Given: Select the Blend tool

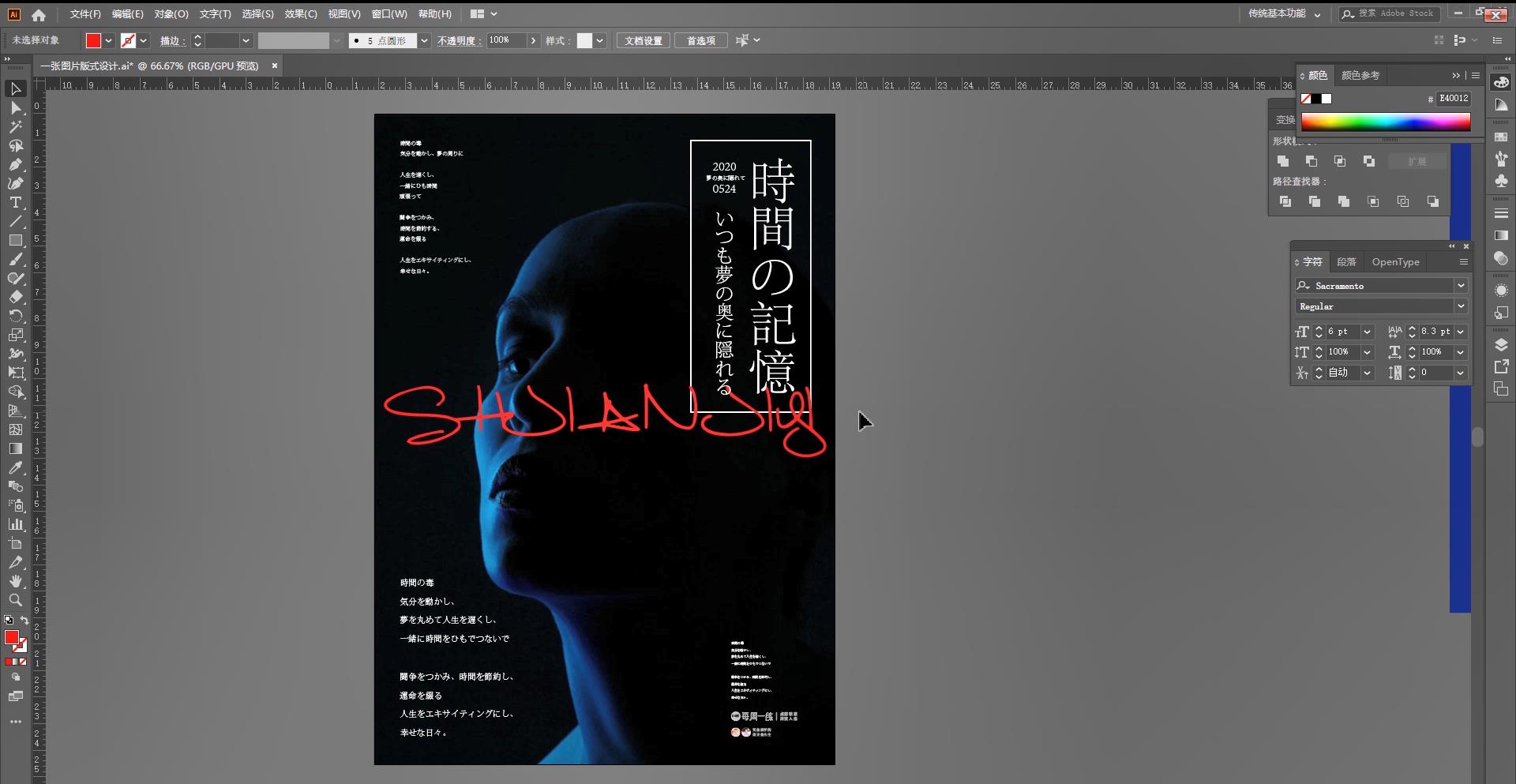Looking at the screenshot, I should click(x=16, y=486).
